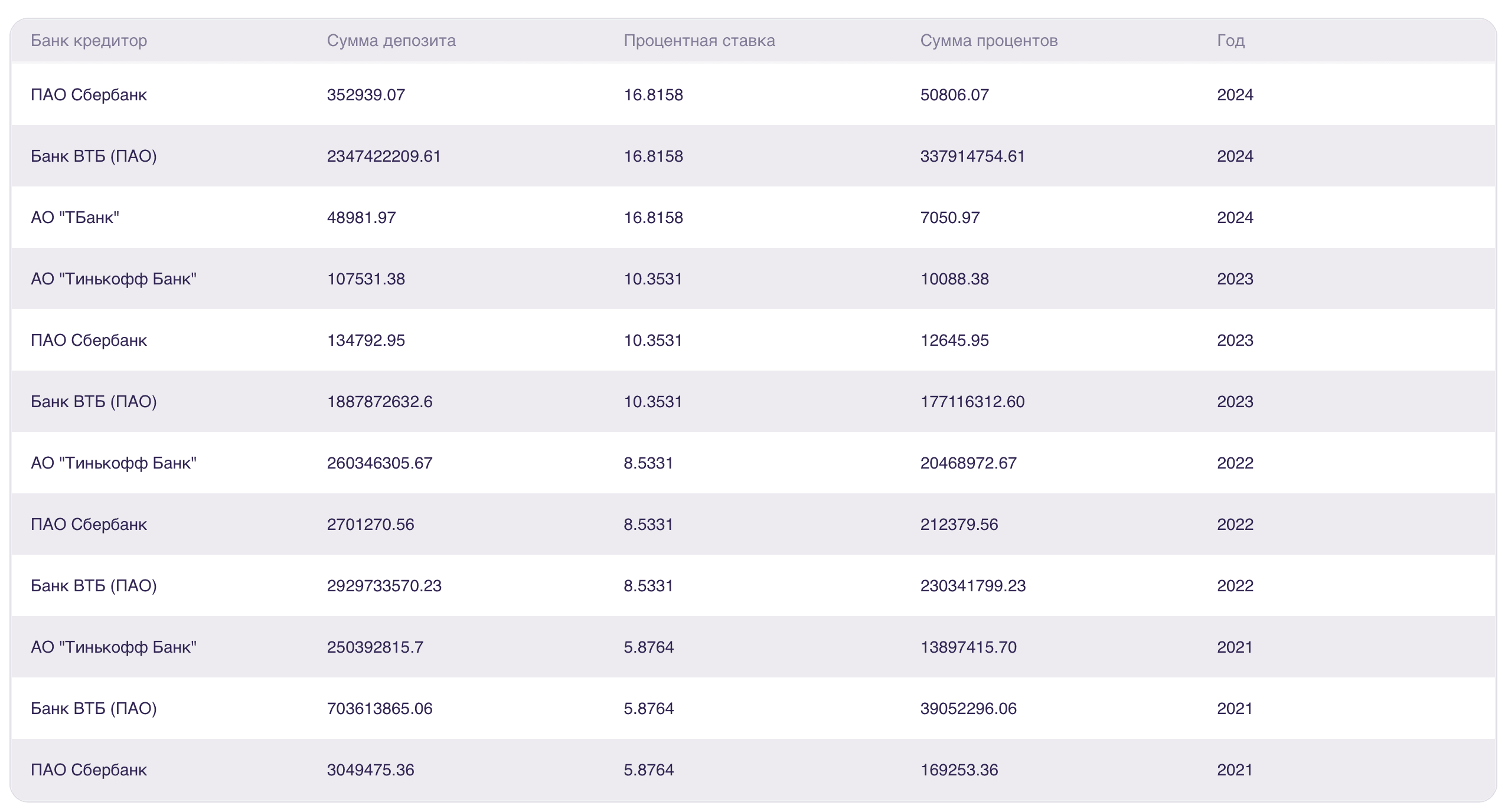Sort by the "Сумма депозита" column header
The width and height of the screenshot is (1508, 812).
pos(391,41)
